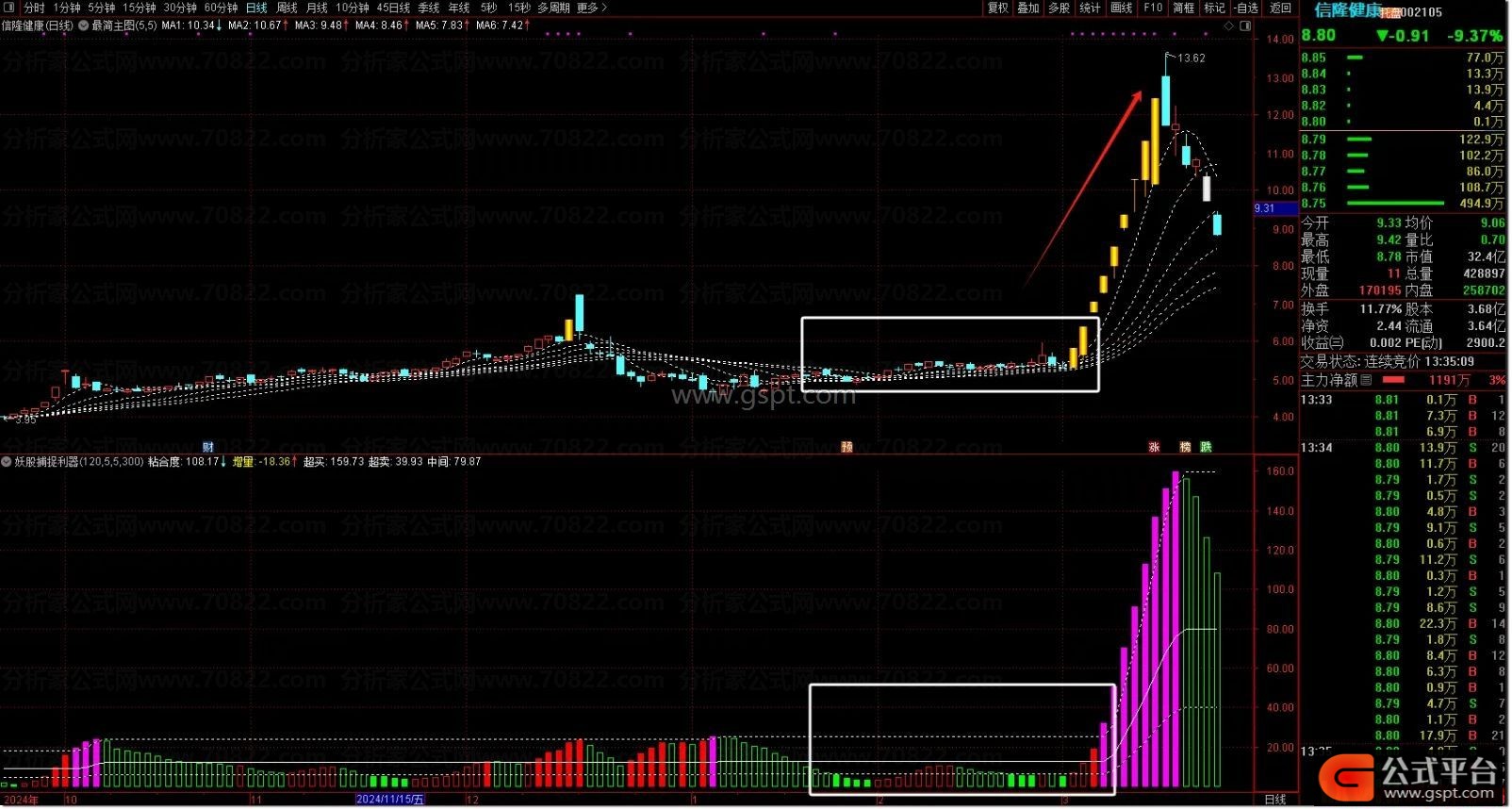Click the current price 8.80 display
The width and height of the screenshot is (1512, 809).
point(1319,36)
